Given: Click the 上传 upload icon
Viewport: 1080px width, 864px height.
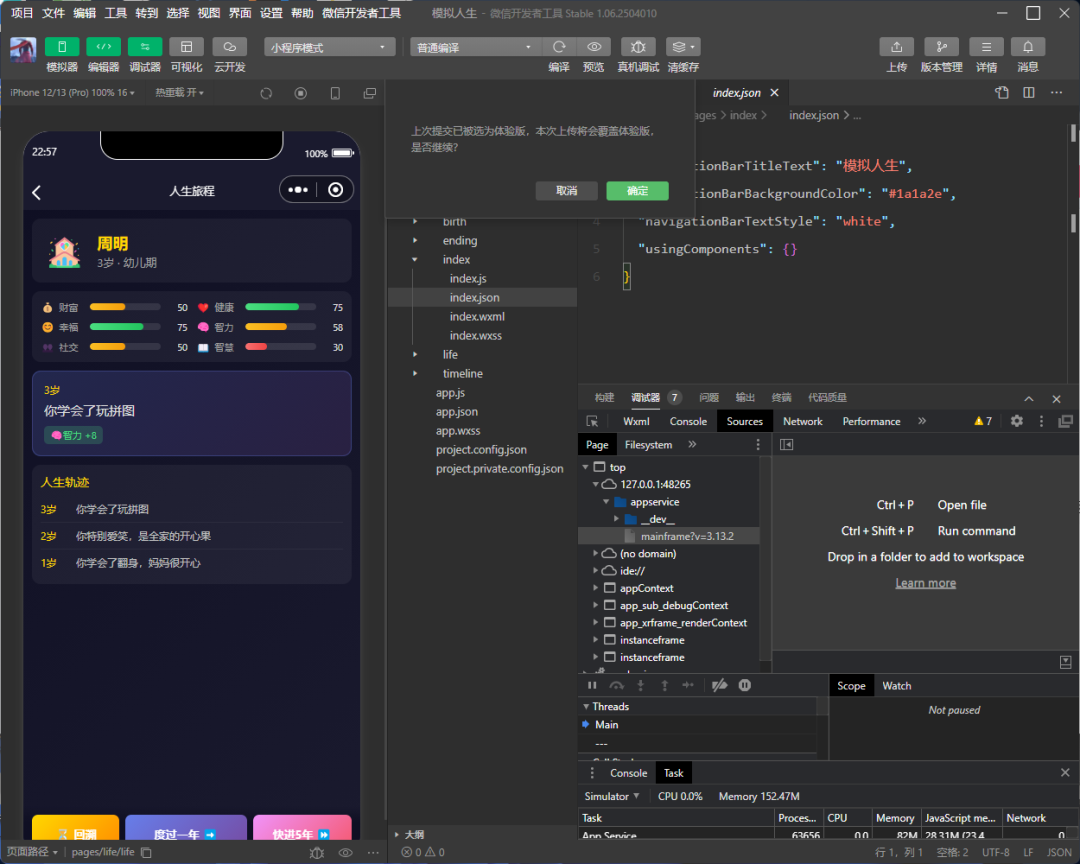Looking at the screenshot, I should coord(896,47).
